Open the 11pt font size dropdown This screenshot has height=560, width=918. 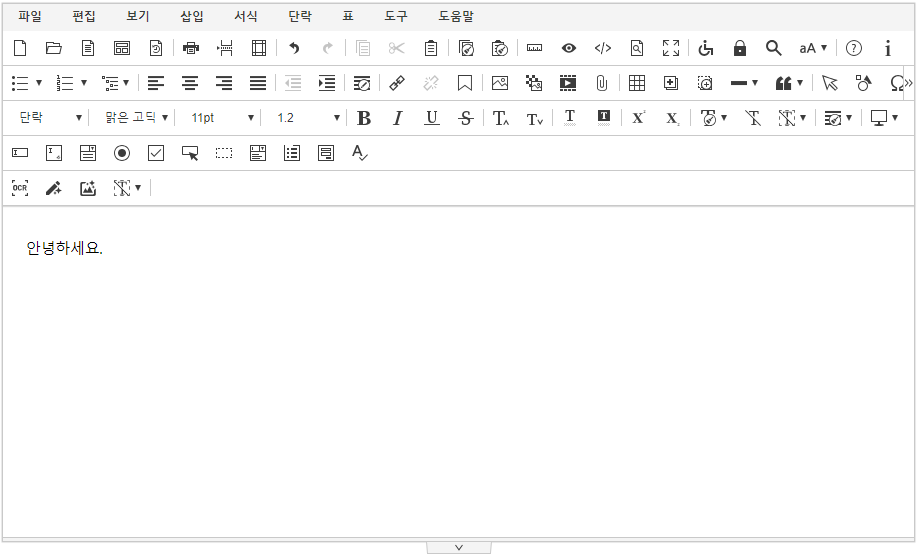click(223, 118)
